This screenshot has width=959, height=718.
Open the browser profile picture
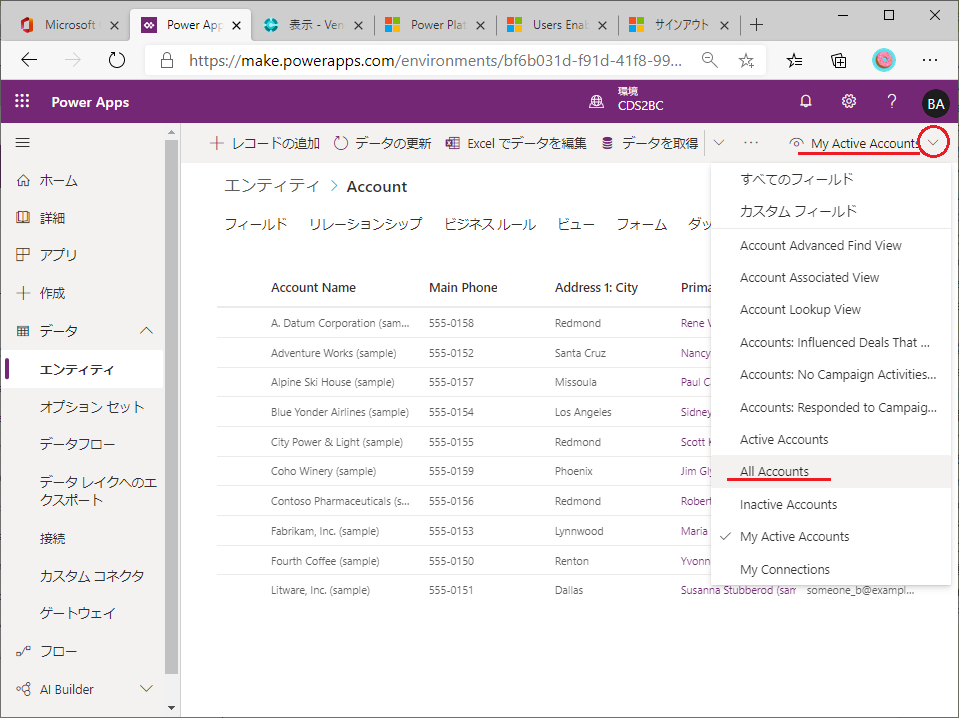[883, 60]
